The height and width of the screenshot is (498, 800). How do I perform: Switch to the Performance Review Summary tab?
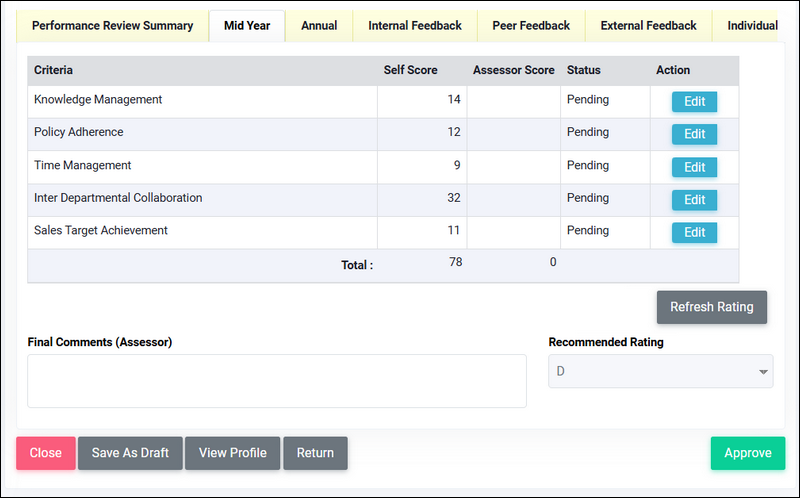pos(112,26)
